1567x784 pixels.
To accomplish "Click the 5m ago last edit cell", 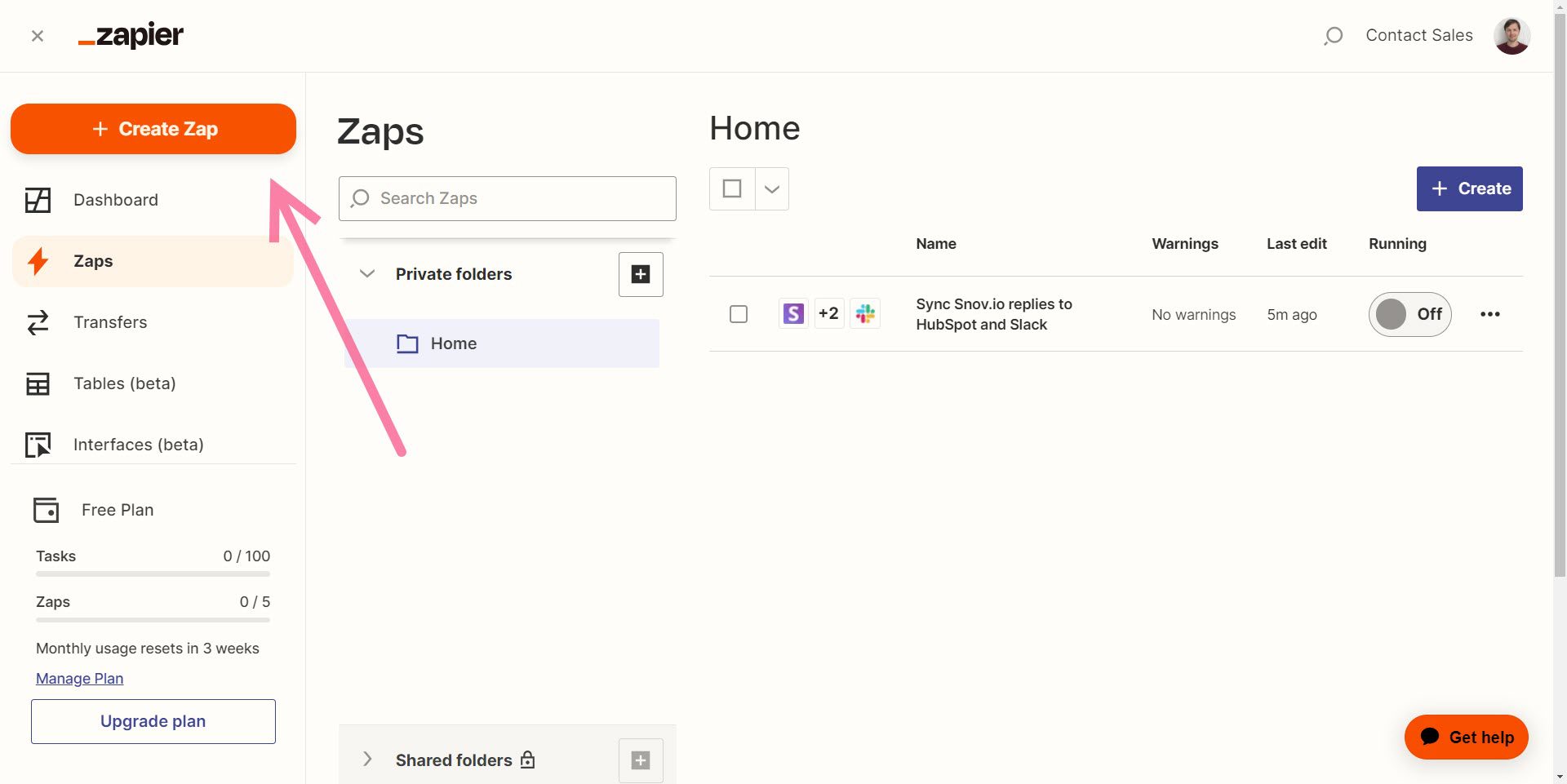I will click(x=1292, y=315).
